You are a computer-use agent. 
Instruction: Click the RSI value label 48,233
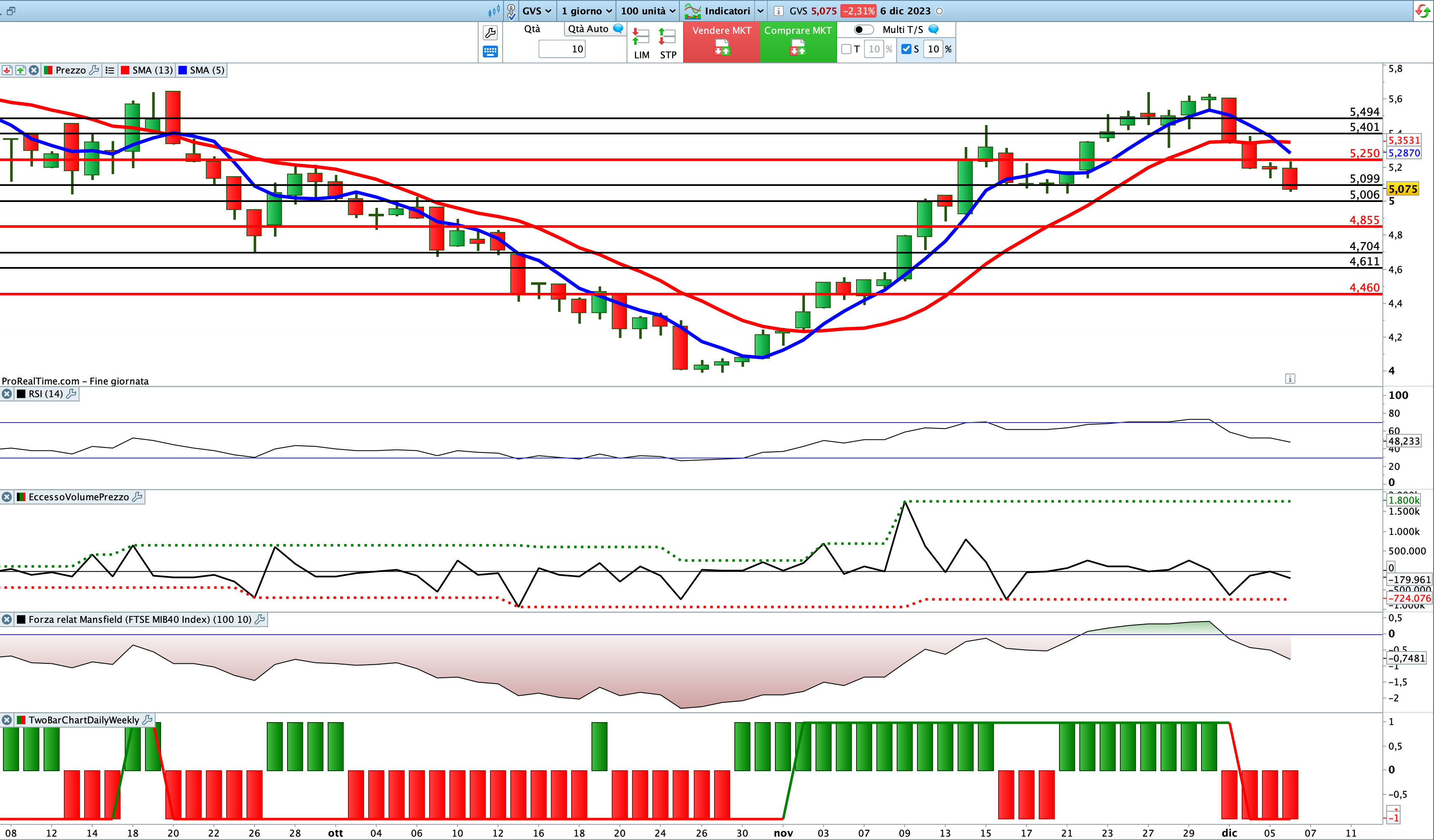[1403, 441]
